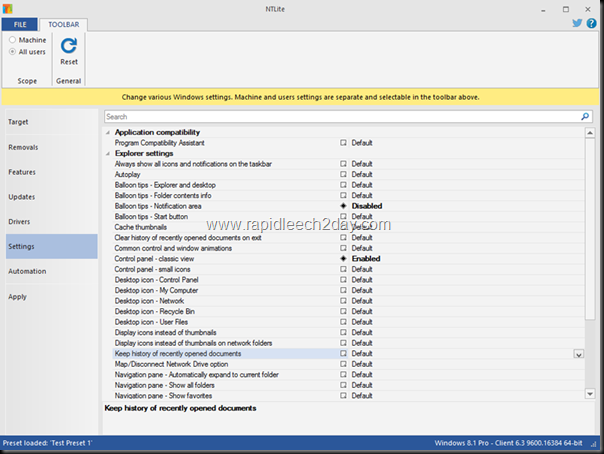Click state icon for Desktop icon Recycle Bin

343,311
